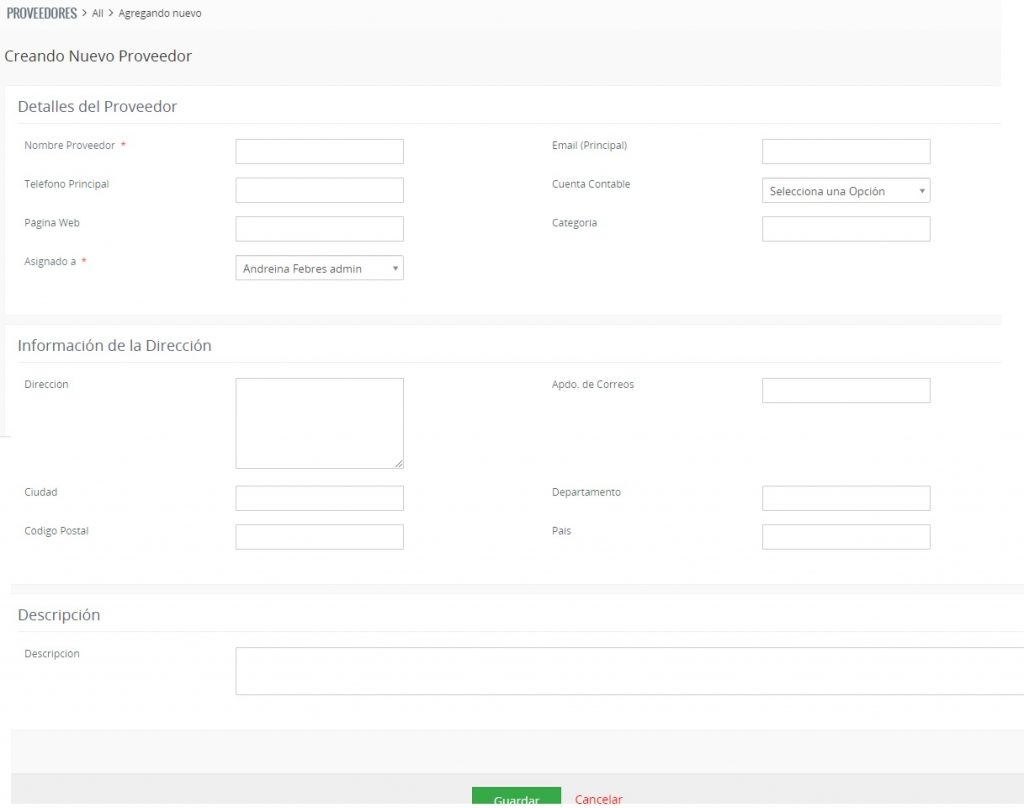Click into the Pagina Web field
The width and height of the screenshot is (1024, 808).
tap(319, 229)
